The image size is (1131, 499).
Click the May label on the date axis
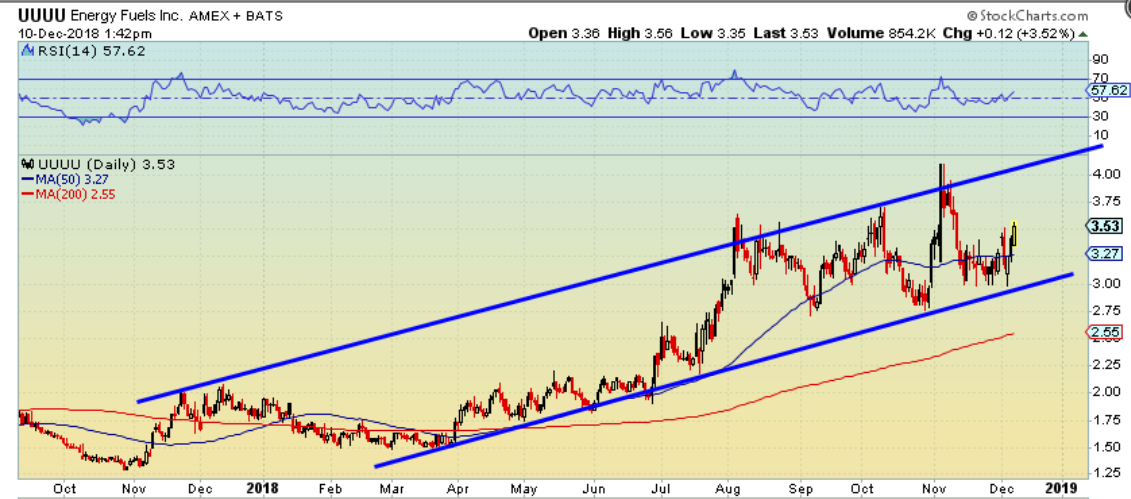click(525, 487)
